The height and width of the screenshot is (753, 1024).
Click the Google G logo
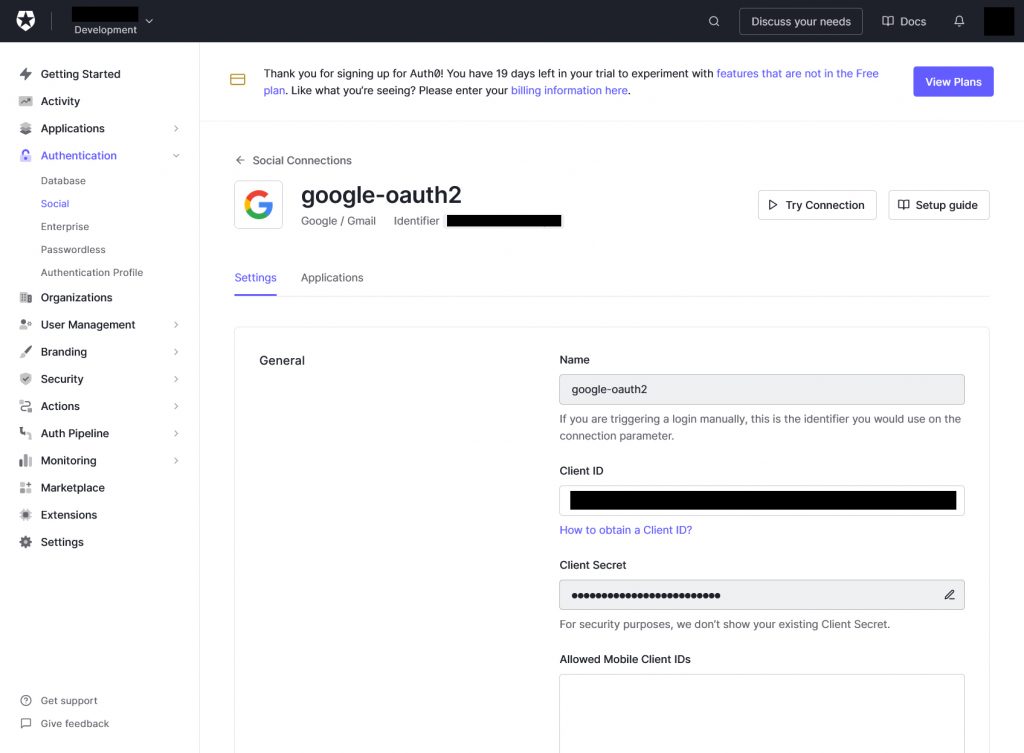point(259,204)
